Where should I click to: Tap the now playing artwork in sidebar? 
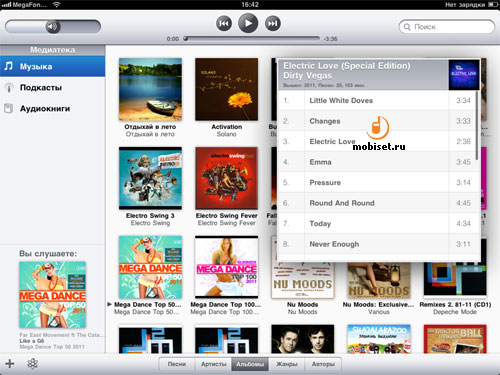(53, 295)
